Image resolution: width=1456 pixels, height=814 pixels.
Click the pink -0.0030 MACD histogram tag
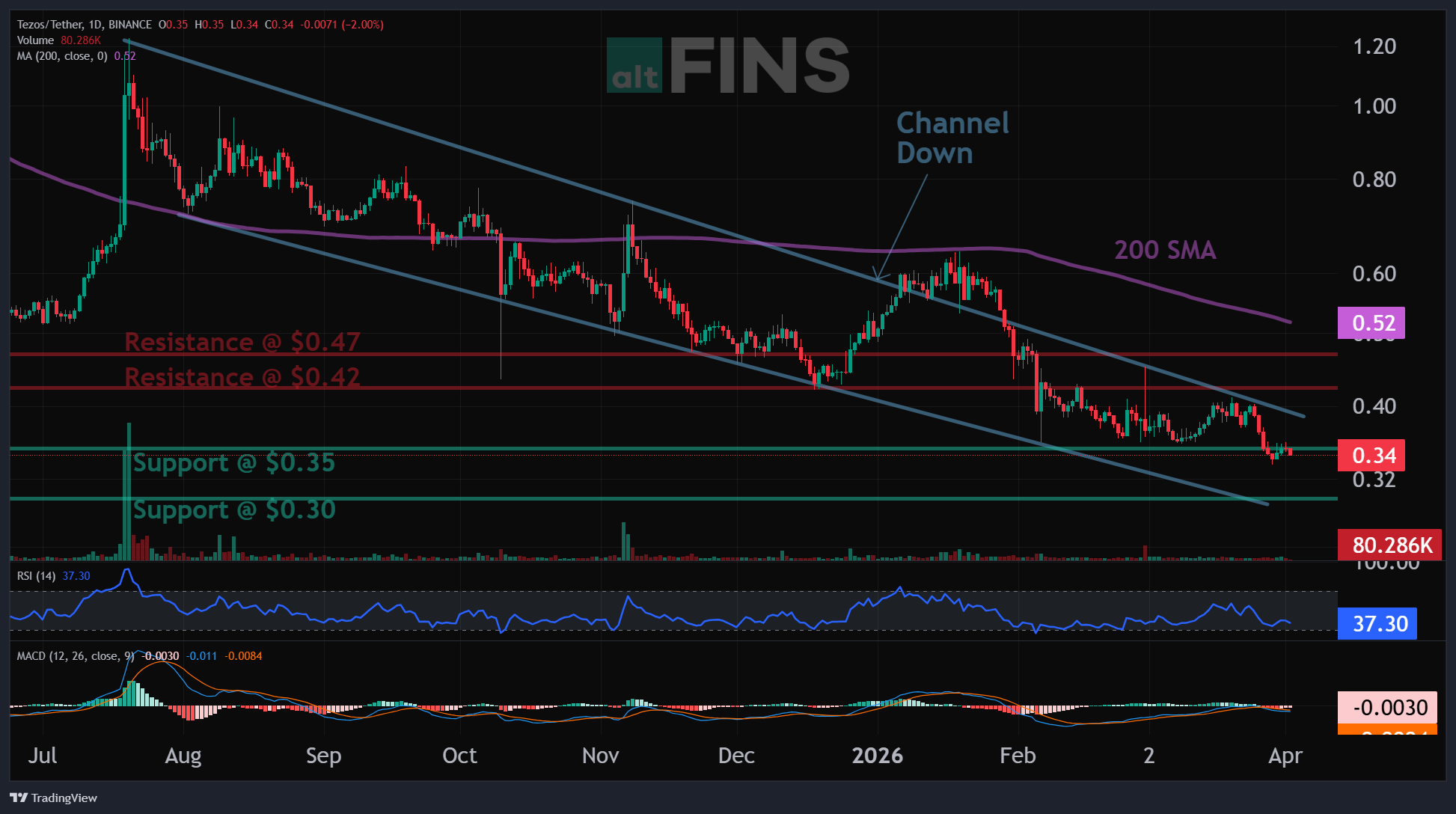(x=1387, y=707)
